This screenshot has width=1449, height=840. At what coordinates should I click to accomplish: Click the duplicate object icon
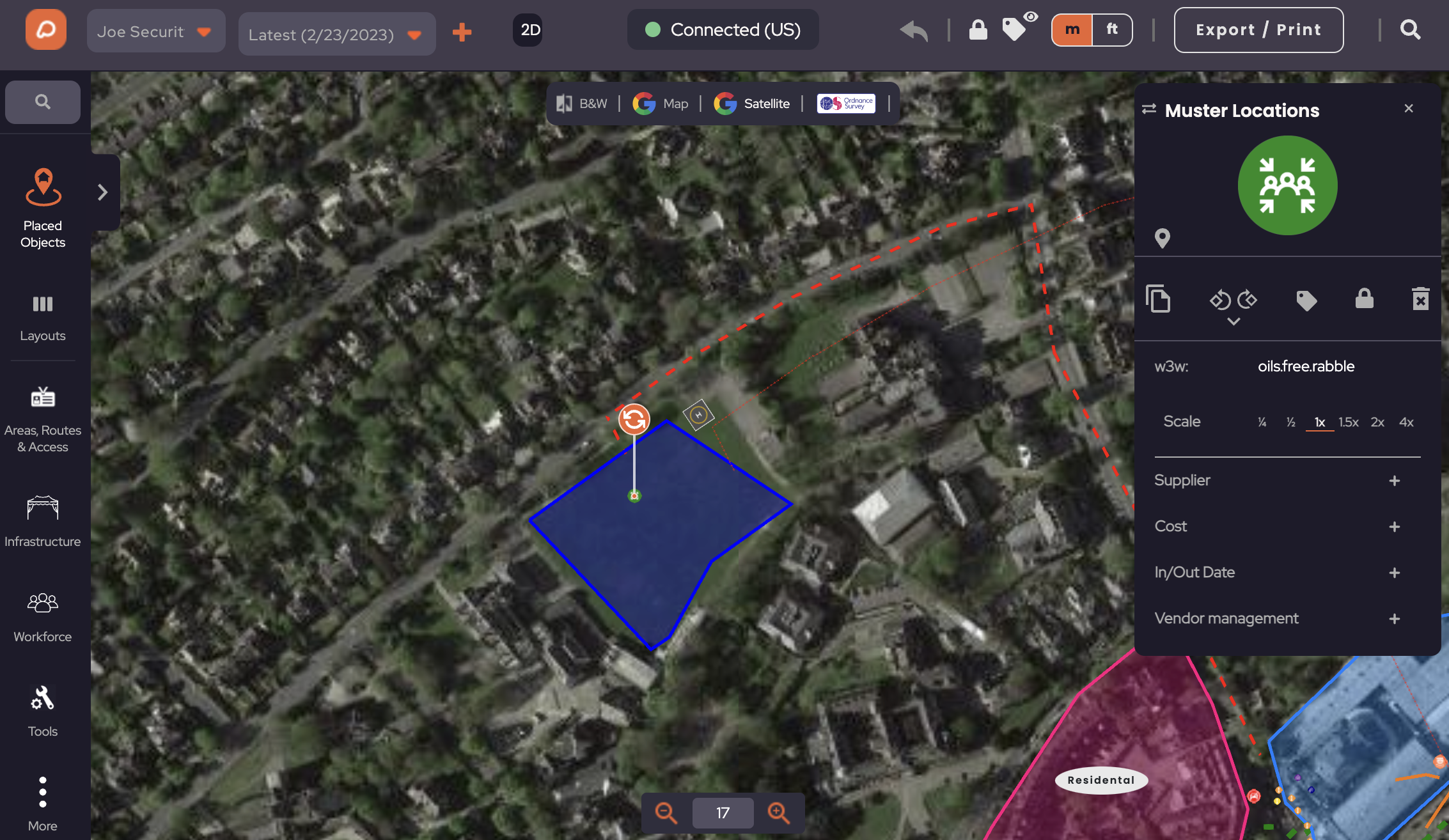(x=1158, y=299)
